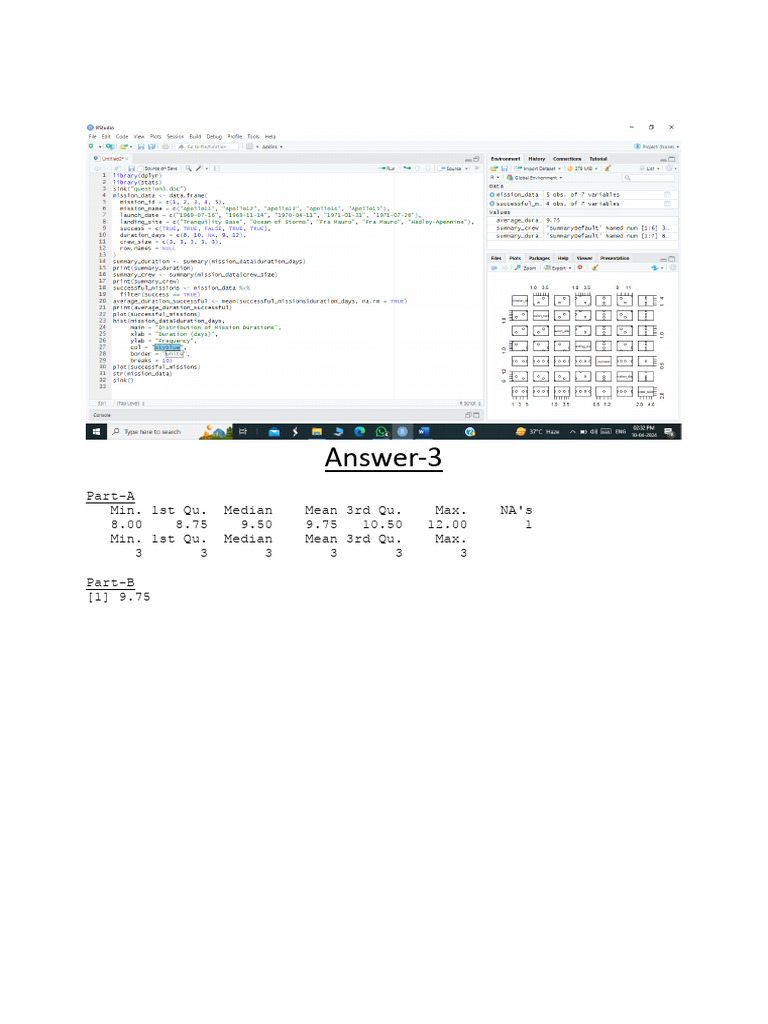Click the broom icon to clear environment
The height and width of the screenshot is (1024, 768).
point(607,168)
